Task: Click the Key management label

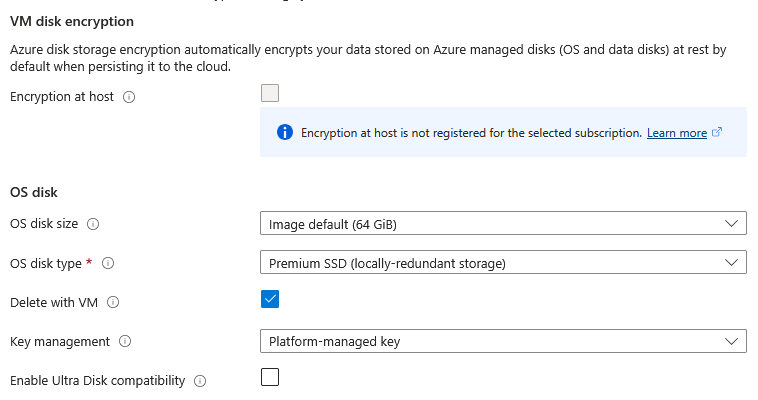Action: tap(60, 342)
